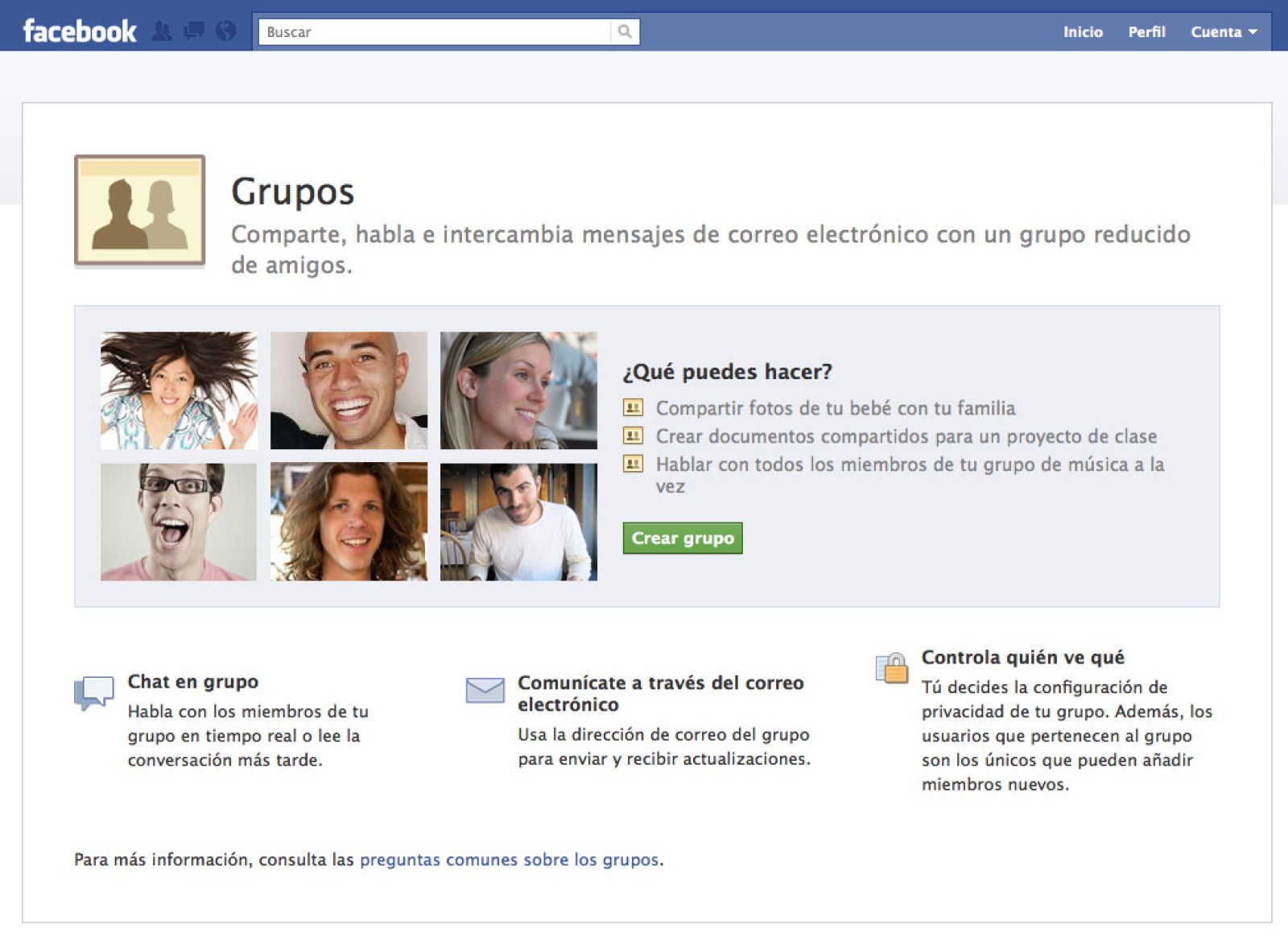Open the friend requests icon

(x=163, y=31)
